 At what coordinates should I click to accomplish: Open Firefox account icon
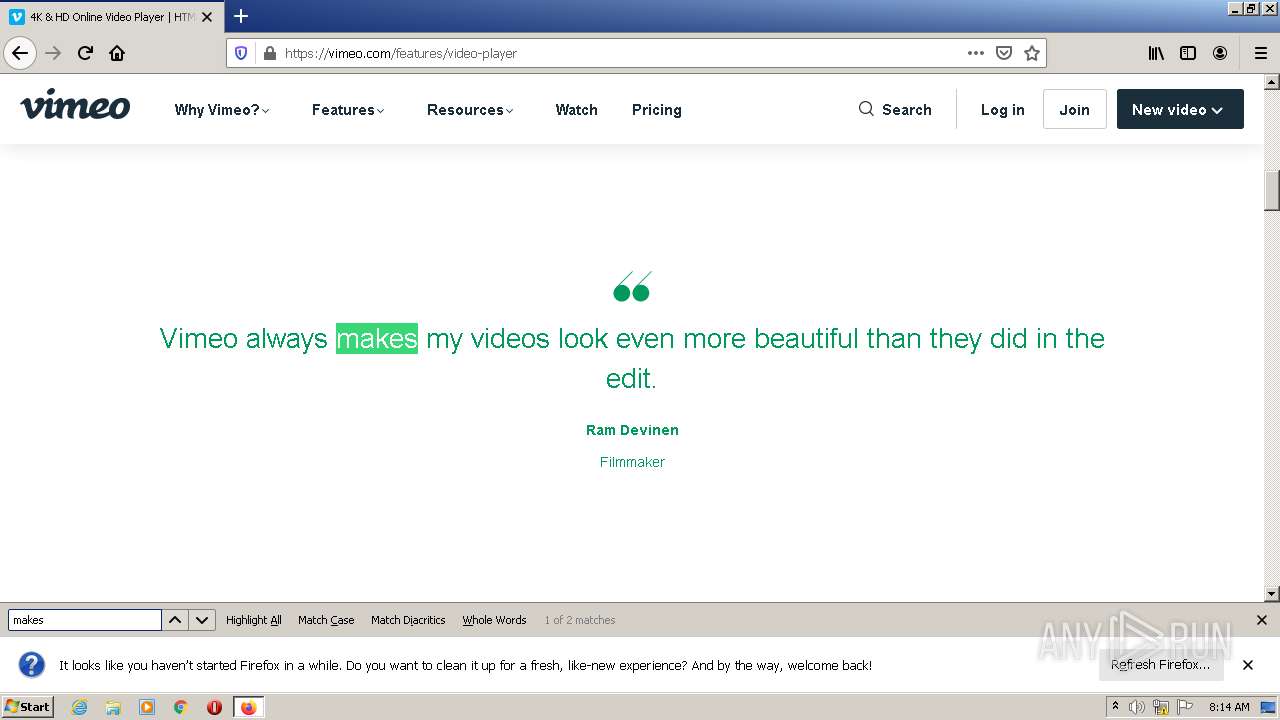tap(1220, 53)
